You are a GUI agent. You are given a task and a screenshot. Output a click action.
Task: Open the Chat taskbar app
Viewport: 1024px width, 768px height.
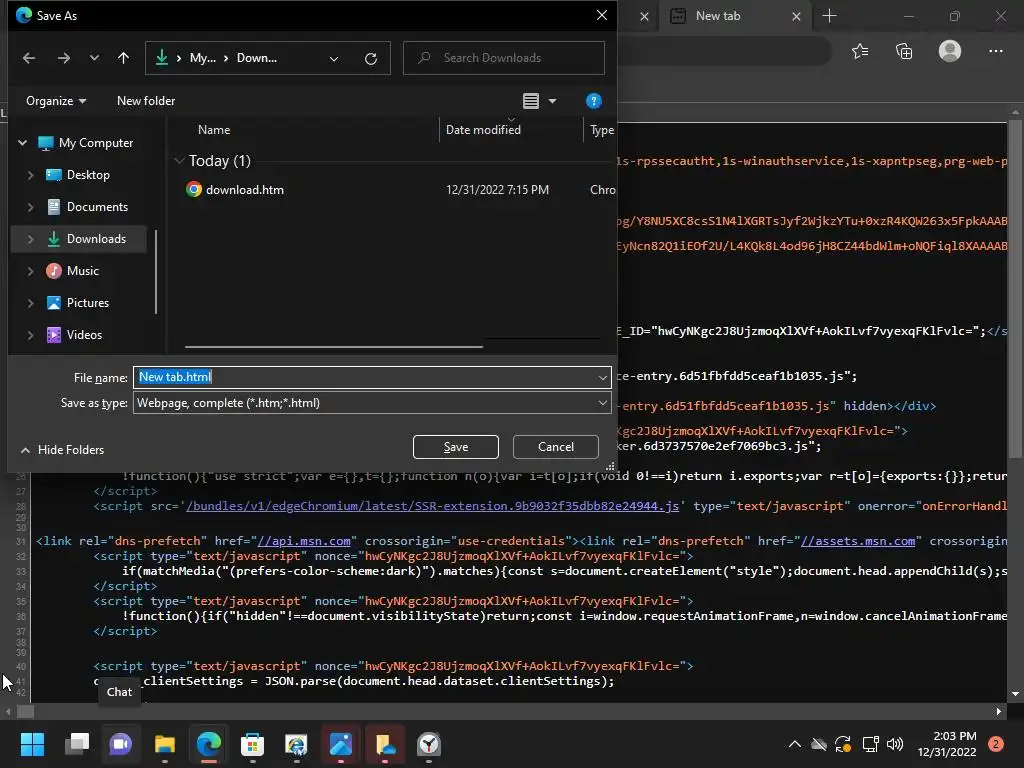[121, 744]
